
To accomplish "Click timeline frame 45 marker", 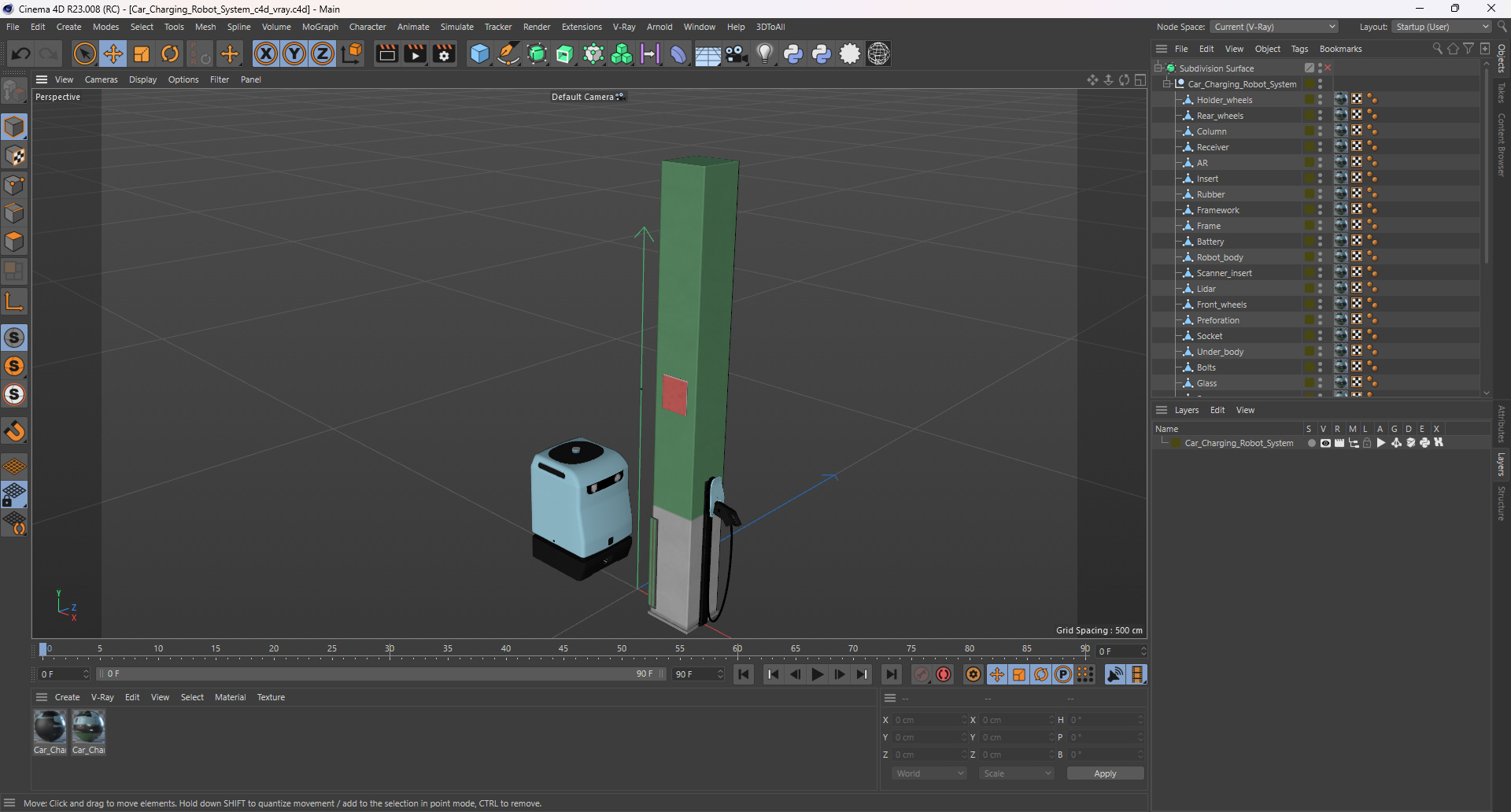I will tap(563, 649).
